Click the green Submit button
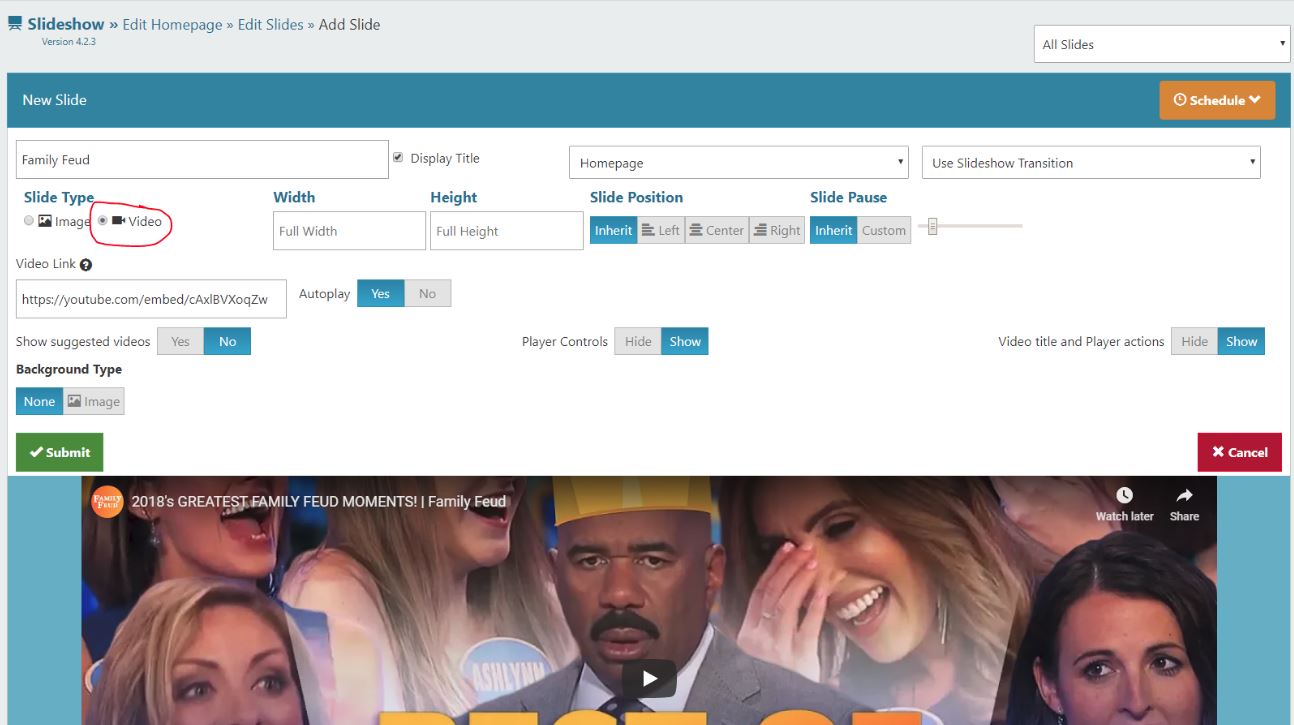 pos(60,452)
